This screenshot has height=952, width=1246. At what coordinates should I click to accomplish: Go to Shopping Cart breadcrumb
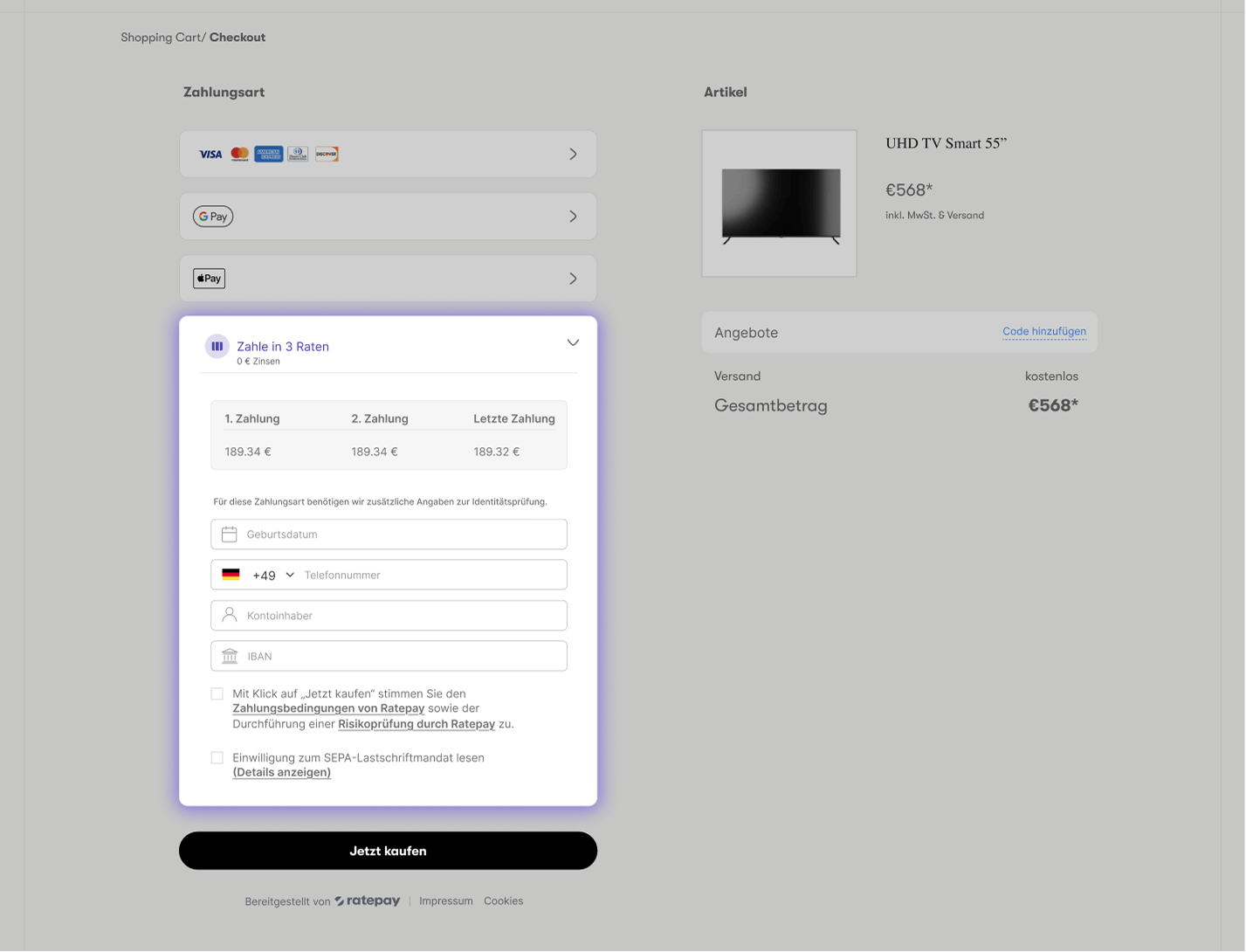pos(161,38)
